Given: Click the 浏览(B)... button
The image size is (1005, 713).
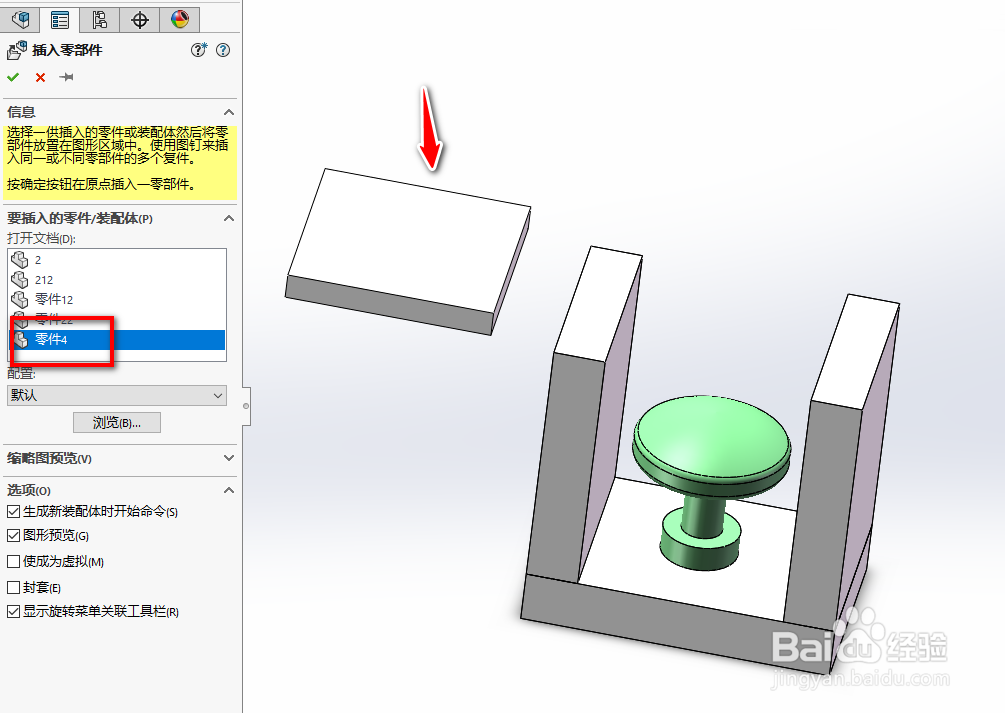Looking at the screenshot, I should [x=117, y=423].
